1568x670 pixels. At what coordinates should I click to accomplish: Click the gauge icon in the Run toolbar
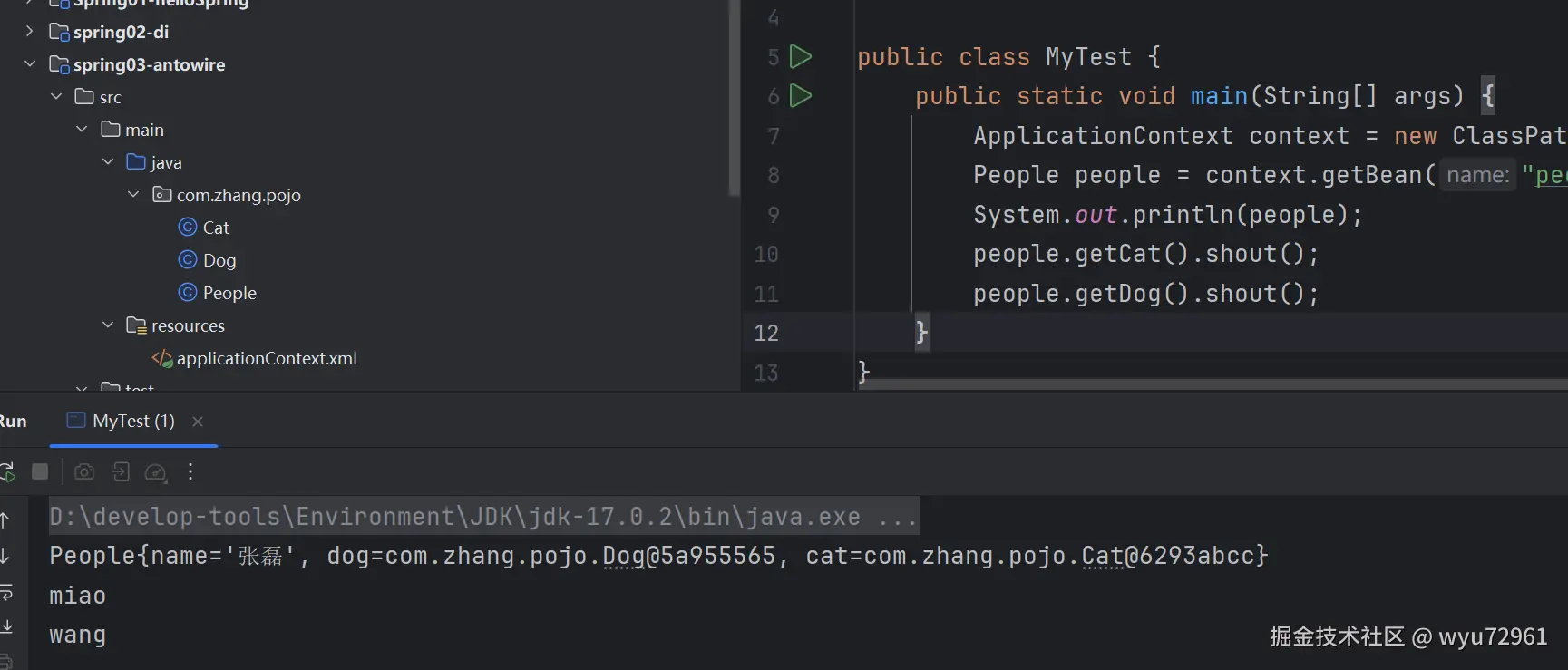[x=156, y=472]
